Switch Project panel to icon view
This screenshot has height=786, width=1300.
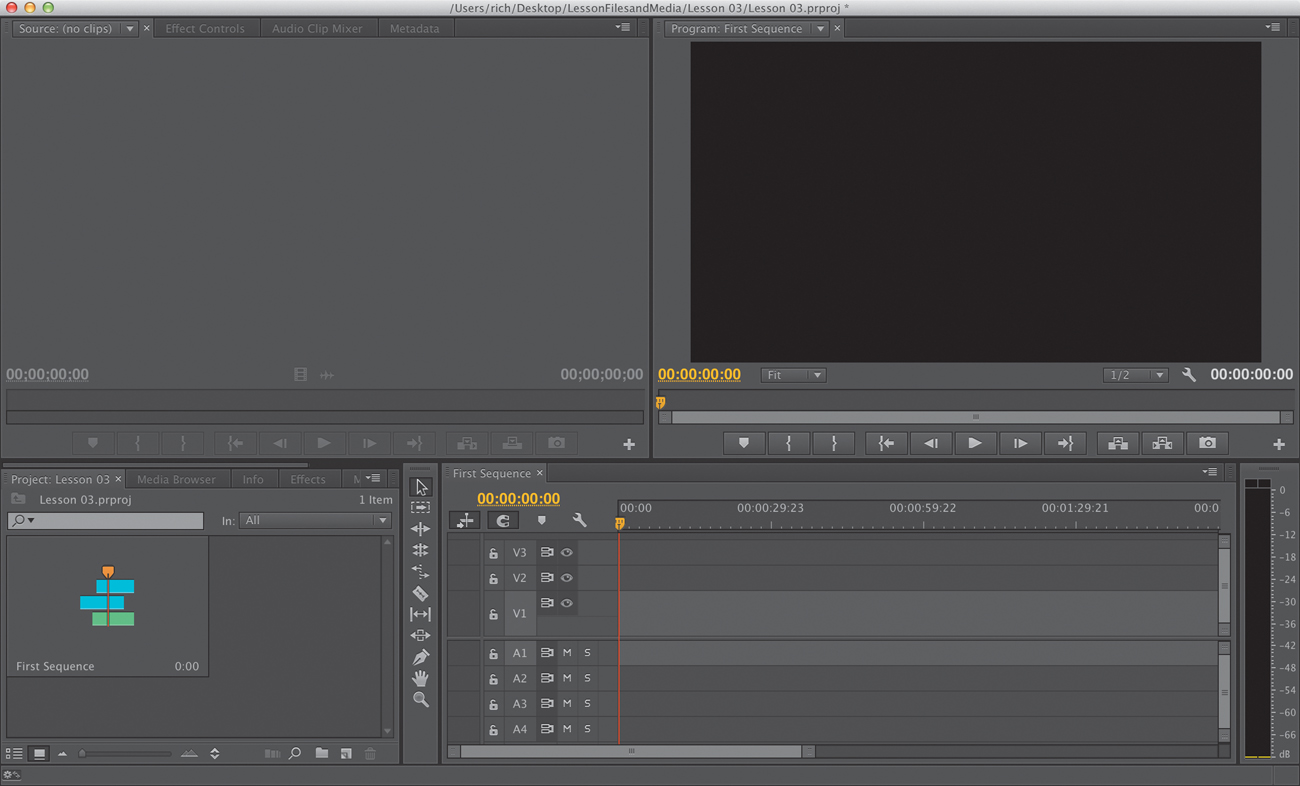tap(39, 754)
